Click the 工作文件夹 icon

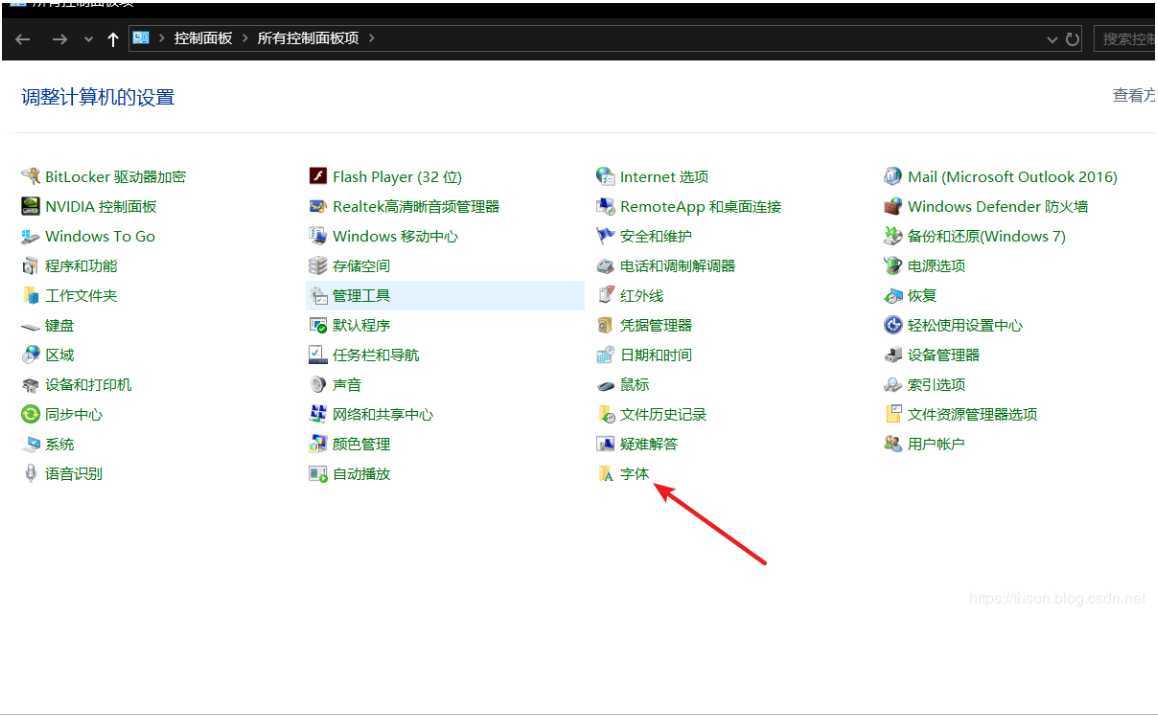(x=30, y=295)
